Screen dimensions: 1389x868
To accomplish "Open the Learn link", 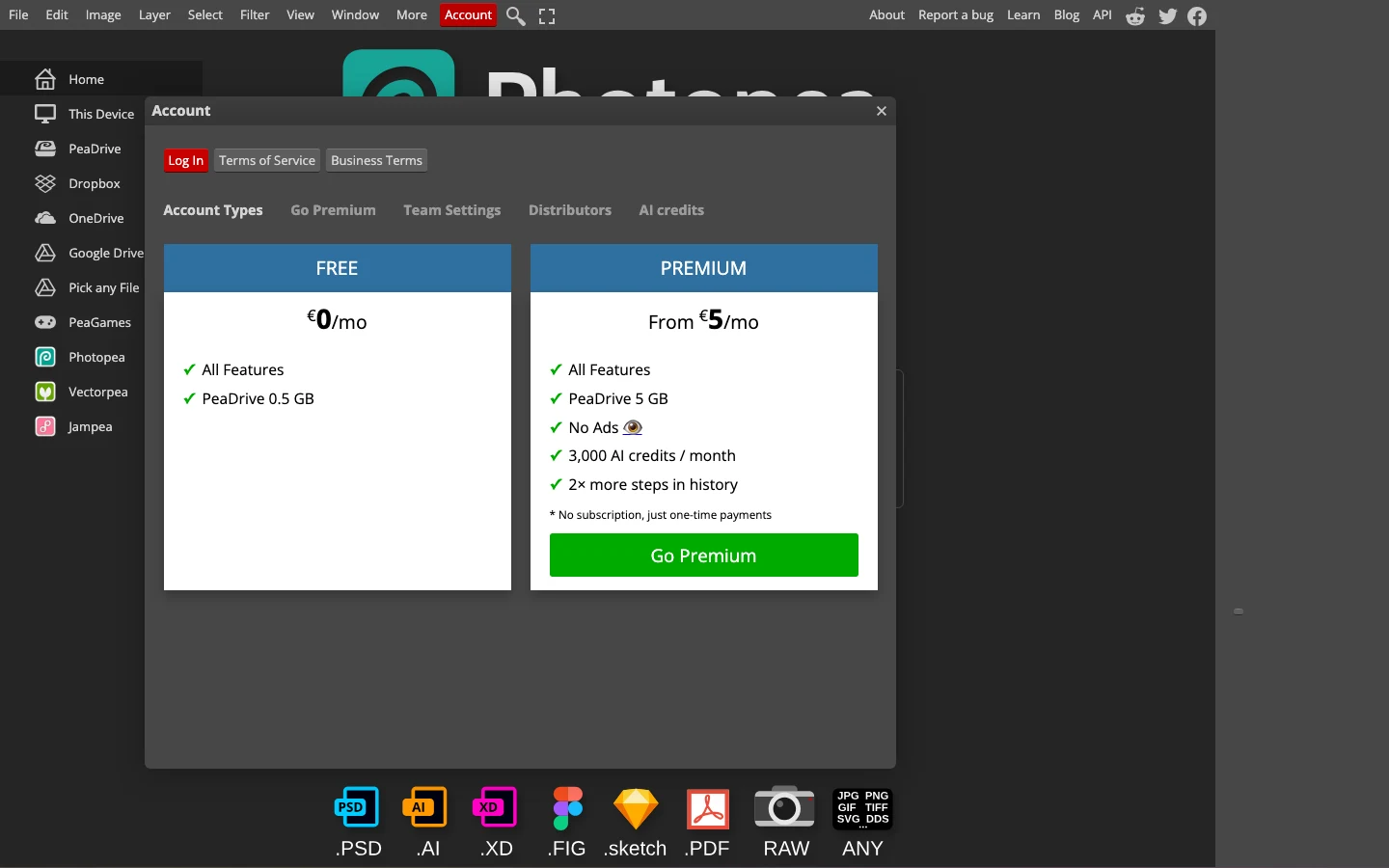I will click(x=1023, y=14).
